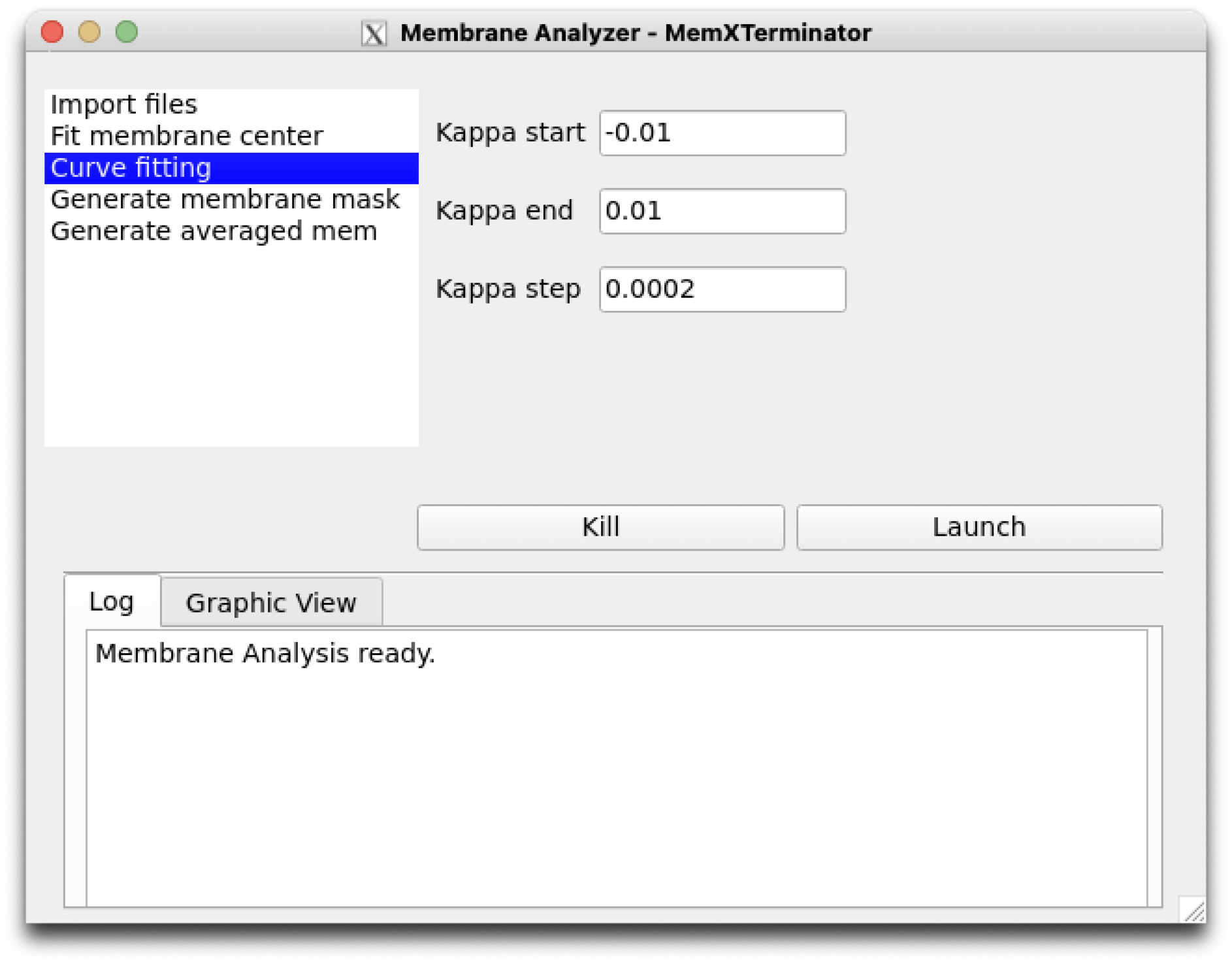
Task: Choose Generate membrane mask from the list
Action: pos(231,200)
